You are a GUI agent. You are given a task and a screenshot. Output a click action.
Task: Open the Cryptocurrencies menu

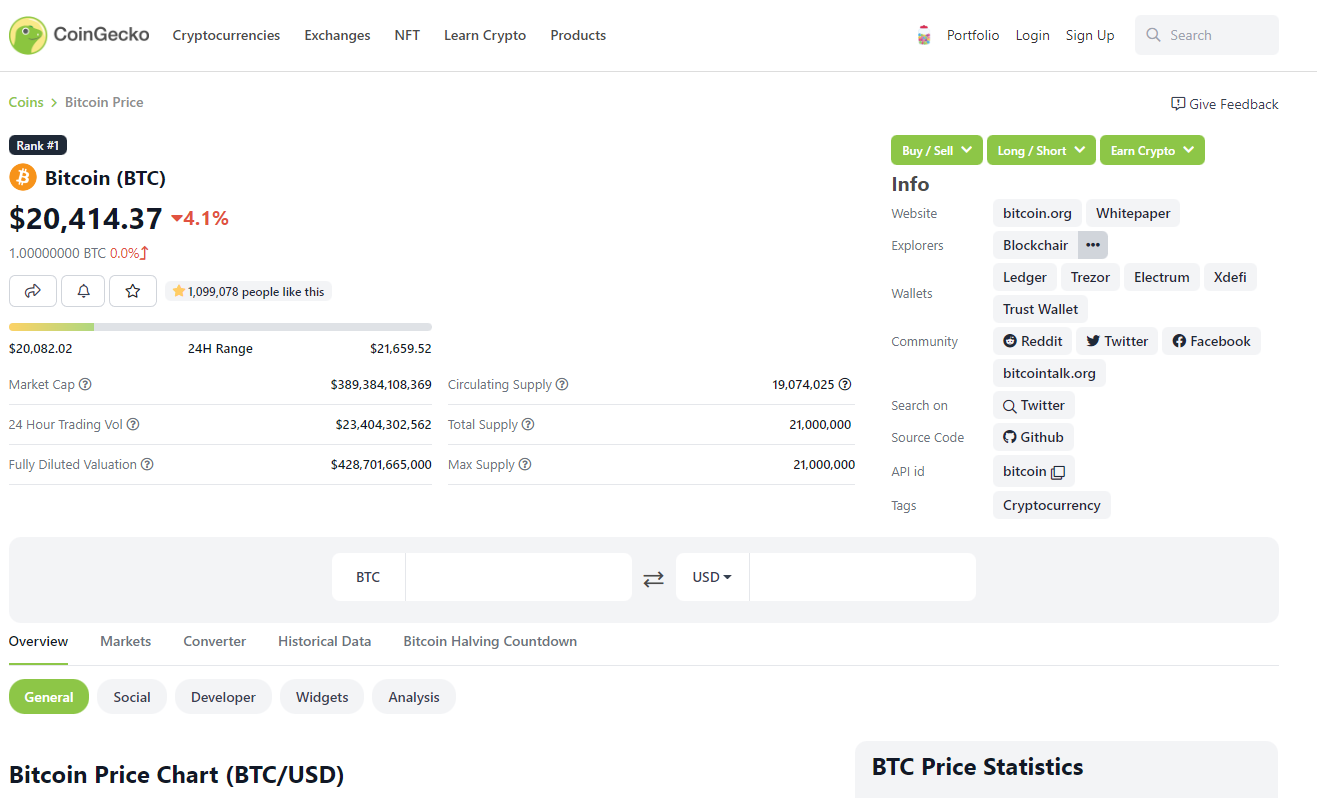226,35
